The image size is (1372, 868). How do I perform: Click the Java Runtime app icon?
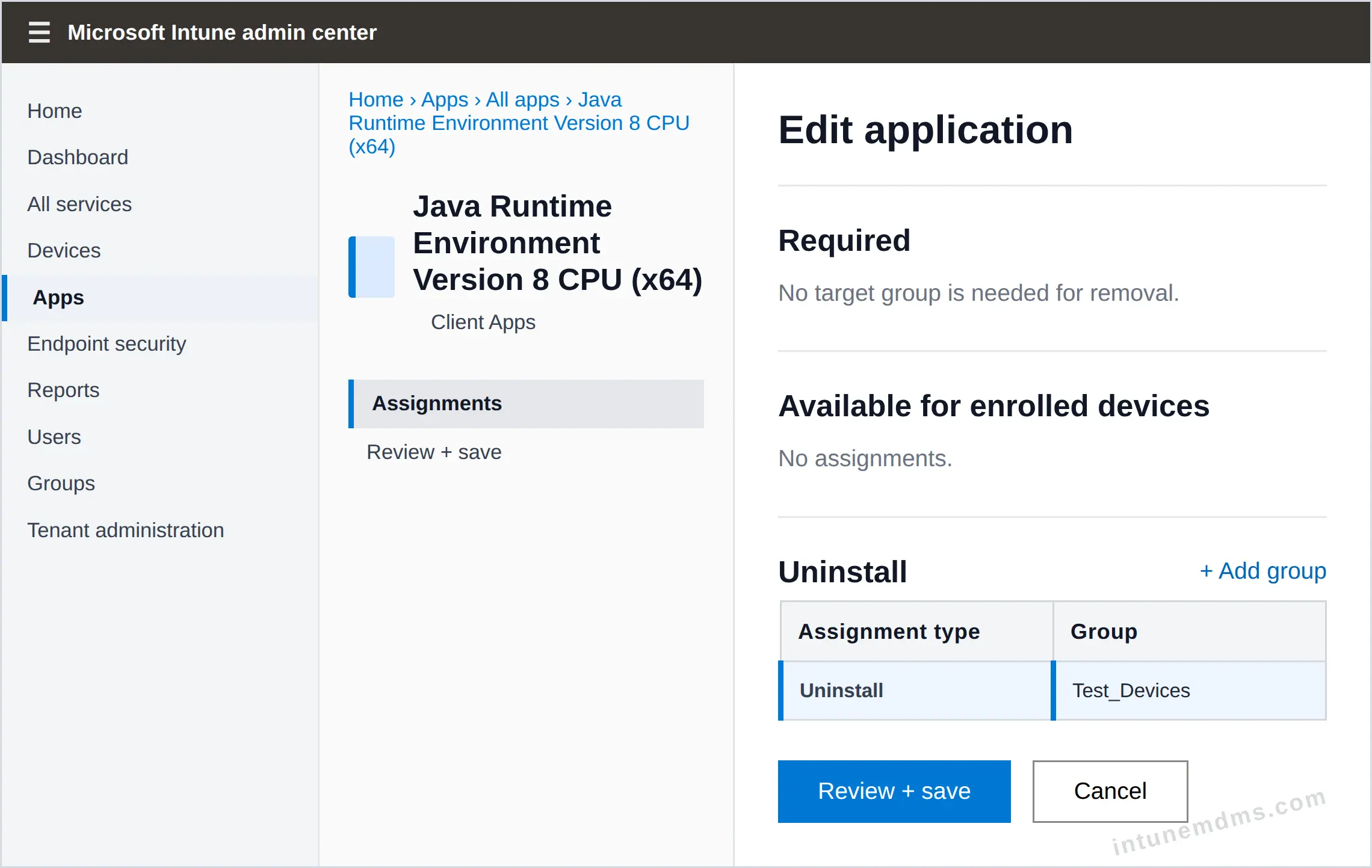(x=371, y=266)
